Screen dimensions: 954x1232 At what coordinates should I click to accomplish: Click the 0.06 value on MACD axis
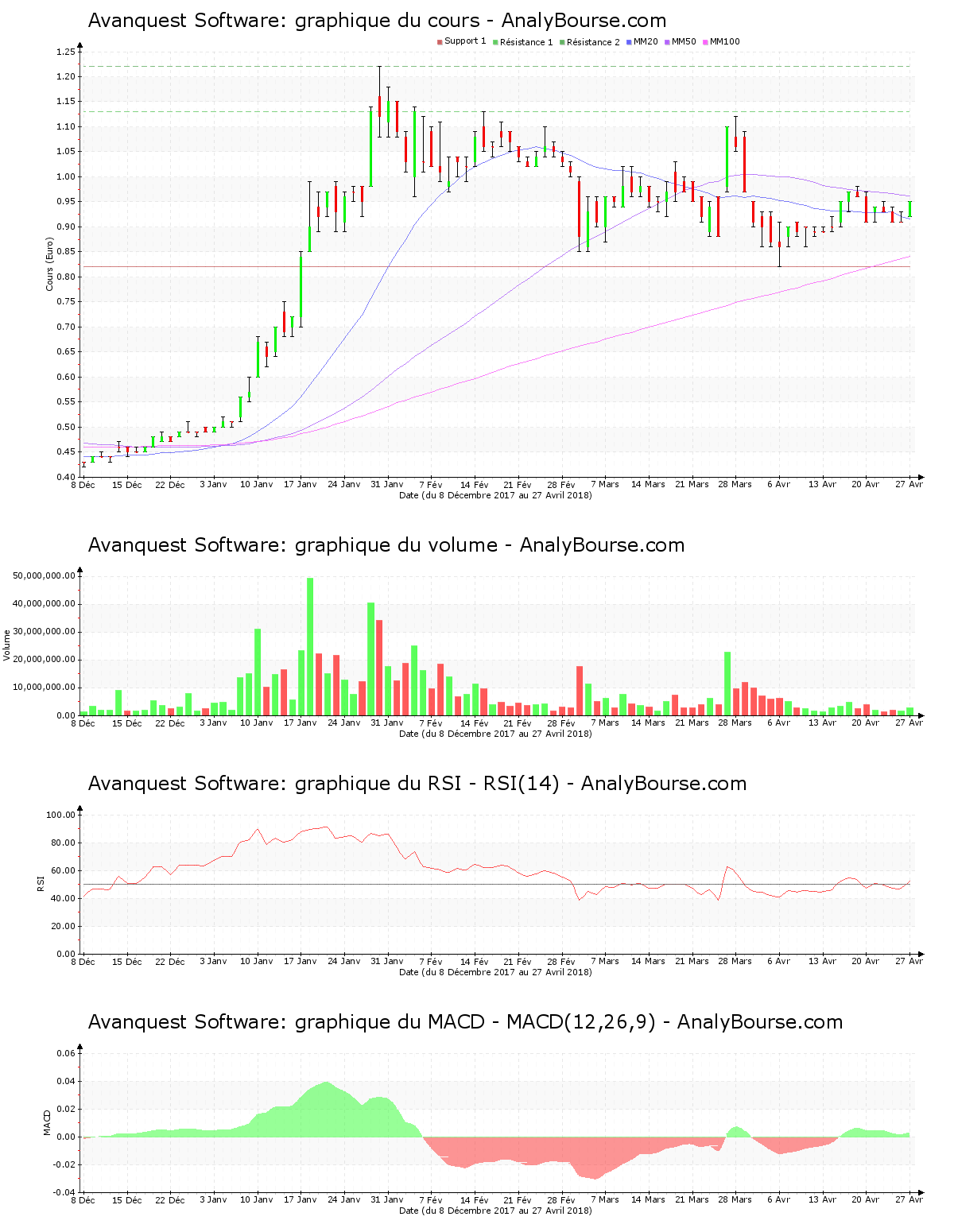pyautogui.click(x=66, y=1053)
